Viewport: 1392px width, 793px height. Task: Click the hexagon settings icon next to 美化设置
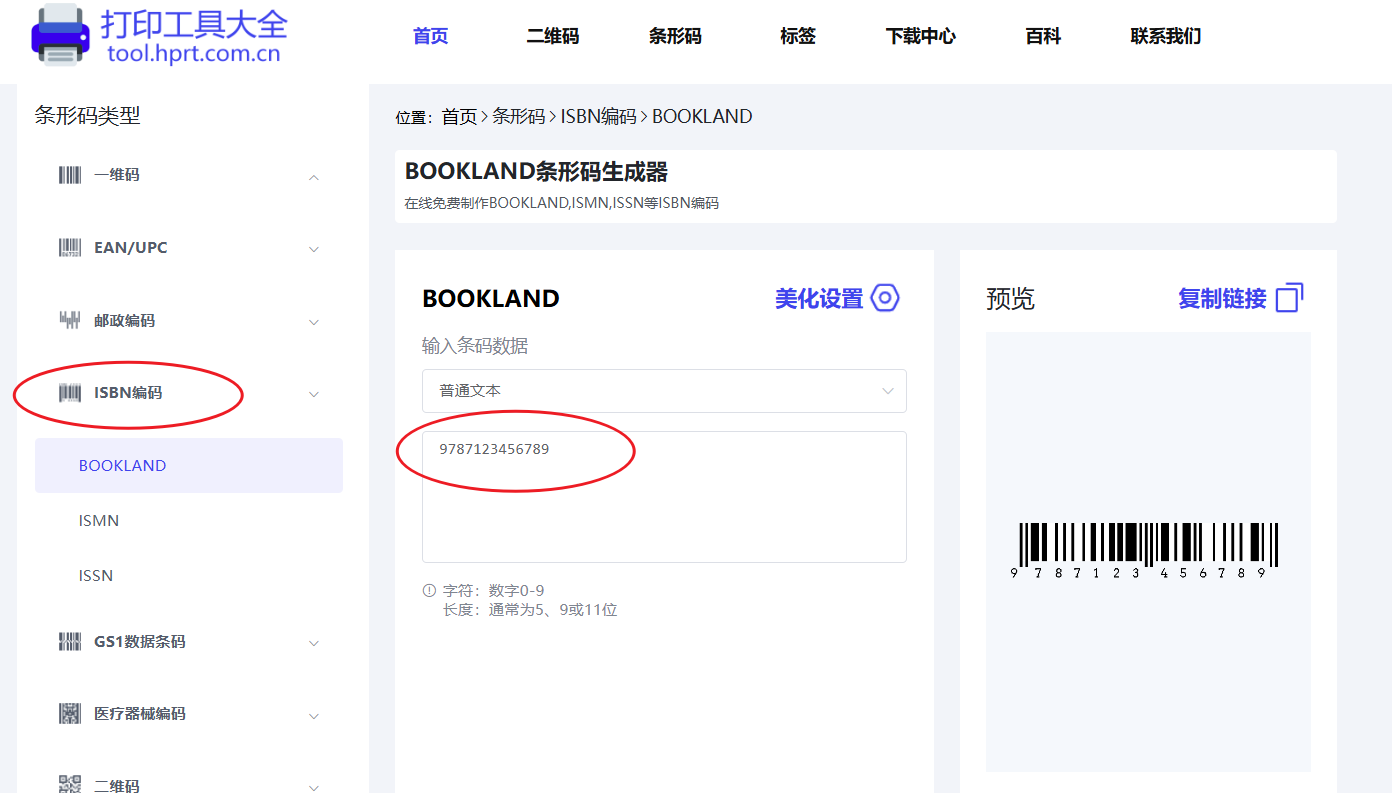coord(886,298)
